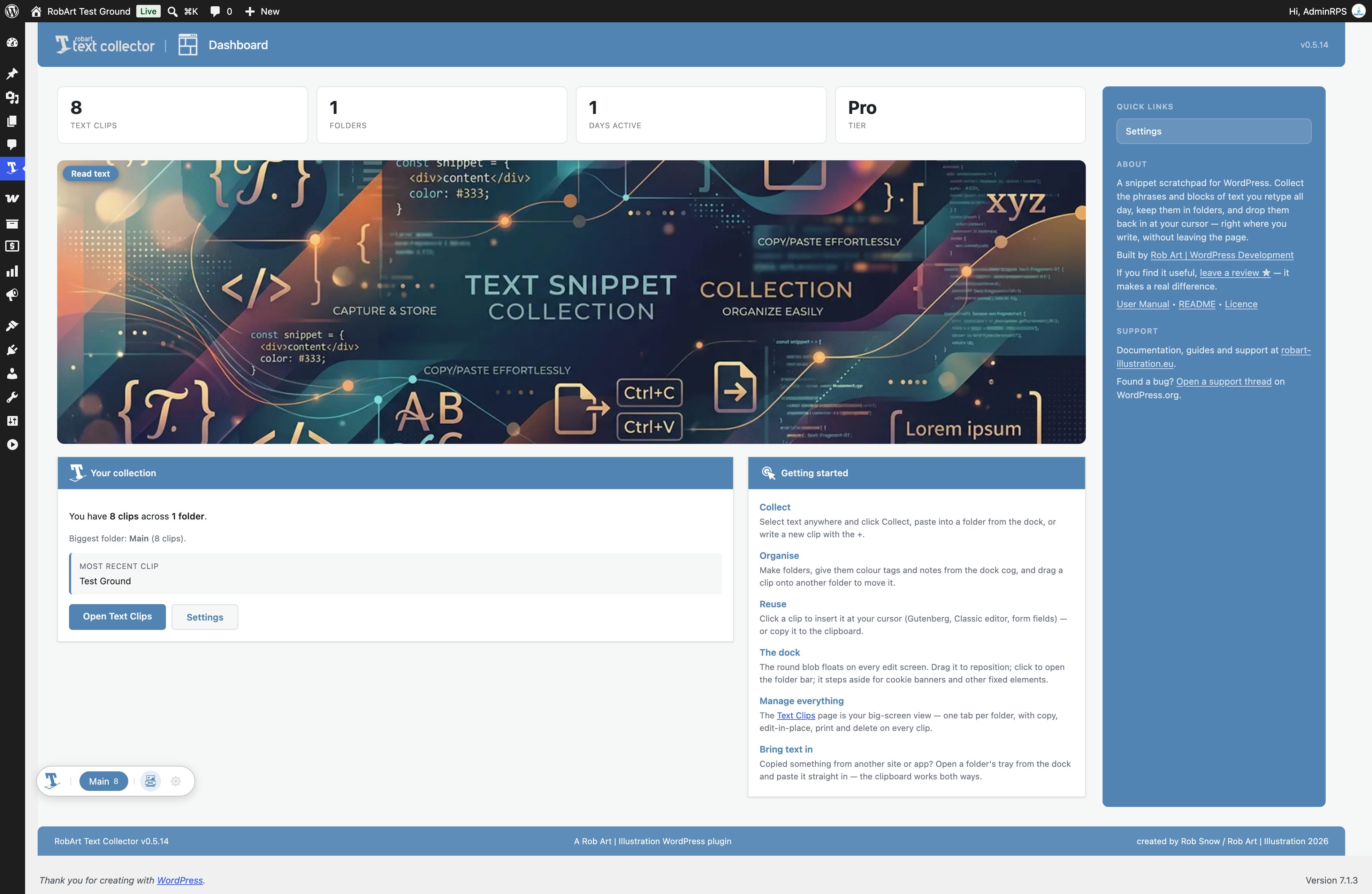Follow the leave a review link
The width and height of the screenshot is (1372, 894).
pos(1235,272)
